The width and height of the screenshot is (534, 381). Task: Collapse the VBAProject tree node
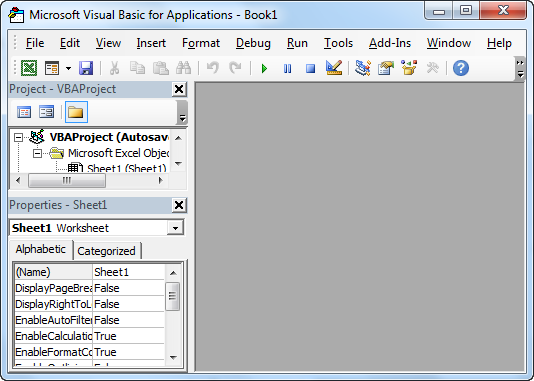tap(18, 138)
